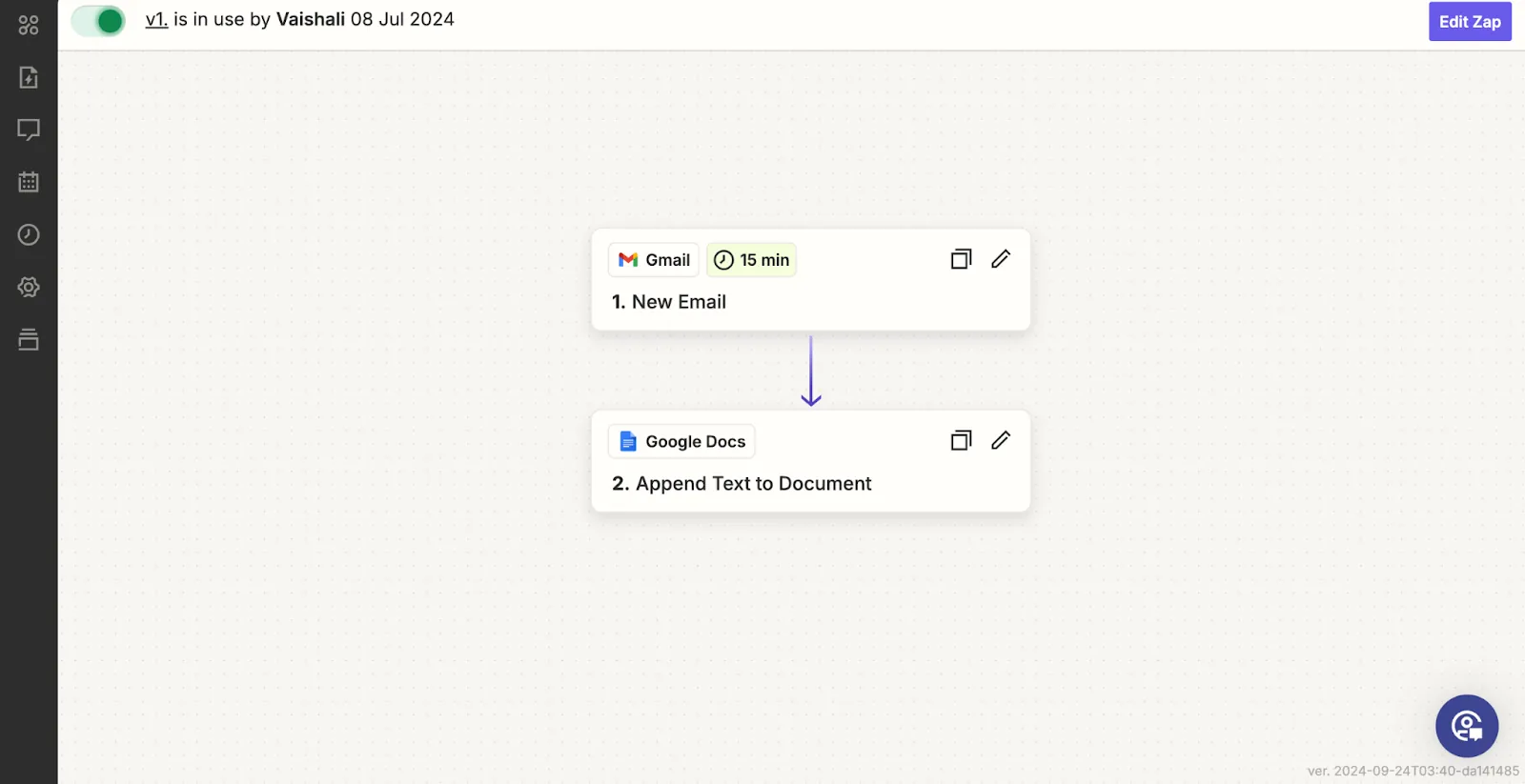Open the settings gear in sidebar

click(x=29, y=287)
